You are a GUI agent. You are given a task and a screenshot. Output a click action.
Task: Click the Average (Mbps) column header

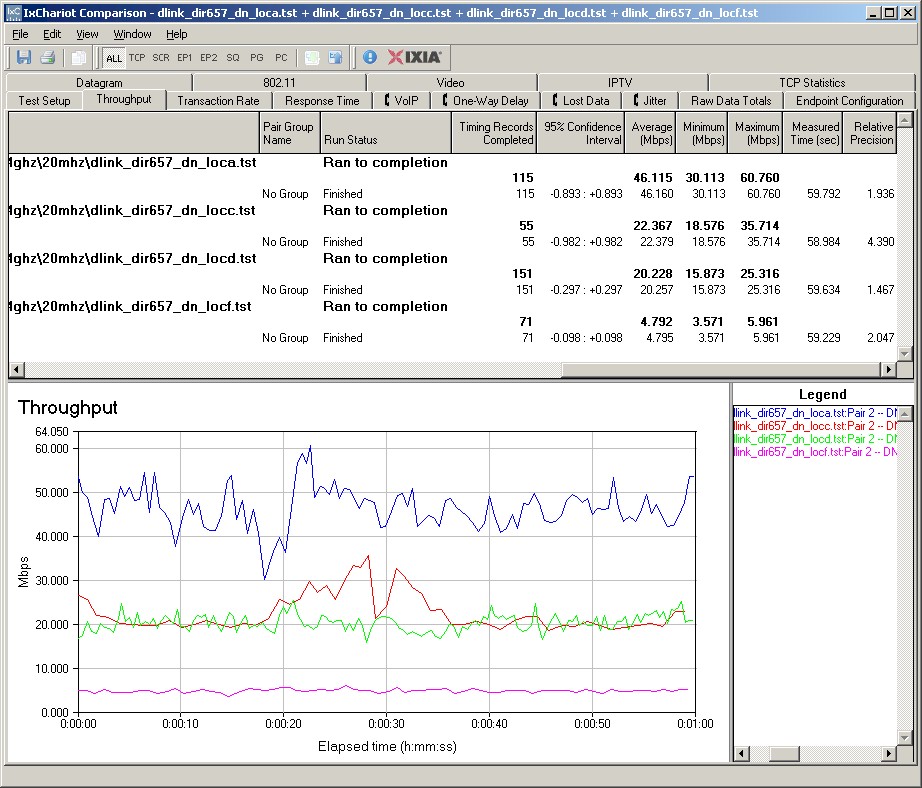(650, 133)
